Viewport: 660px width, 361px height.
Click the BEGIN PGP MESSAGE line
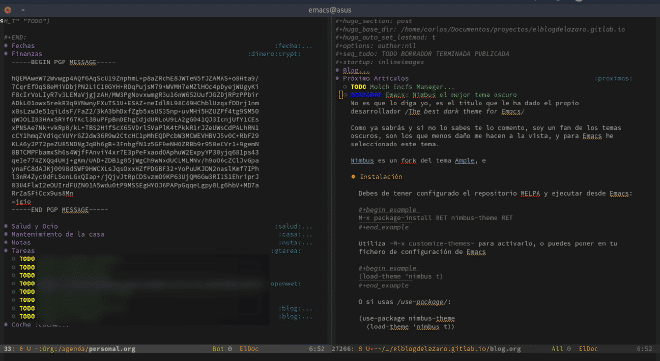click(x=64, y=62)
